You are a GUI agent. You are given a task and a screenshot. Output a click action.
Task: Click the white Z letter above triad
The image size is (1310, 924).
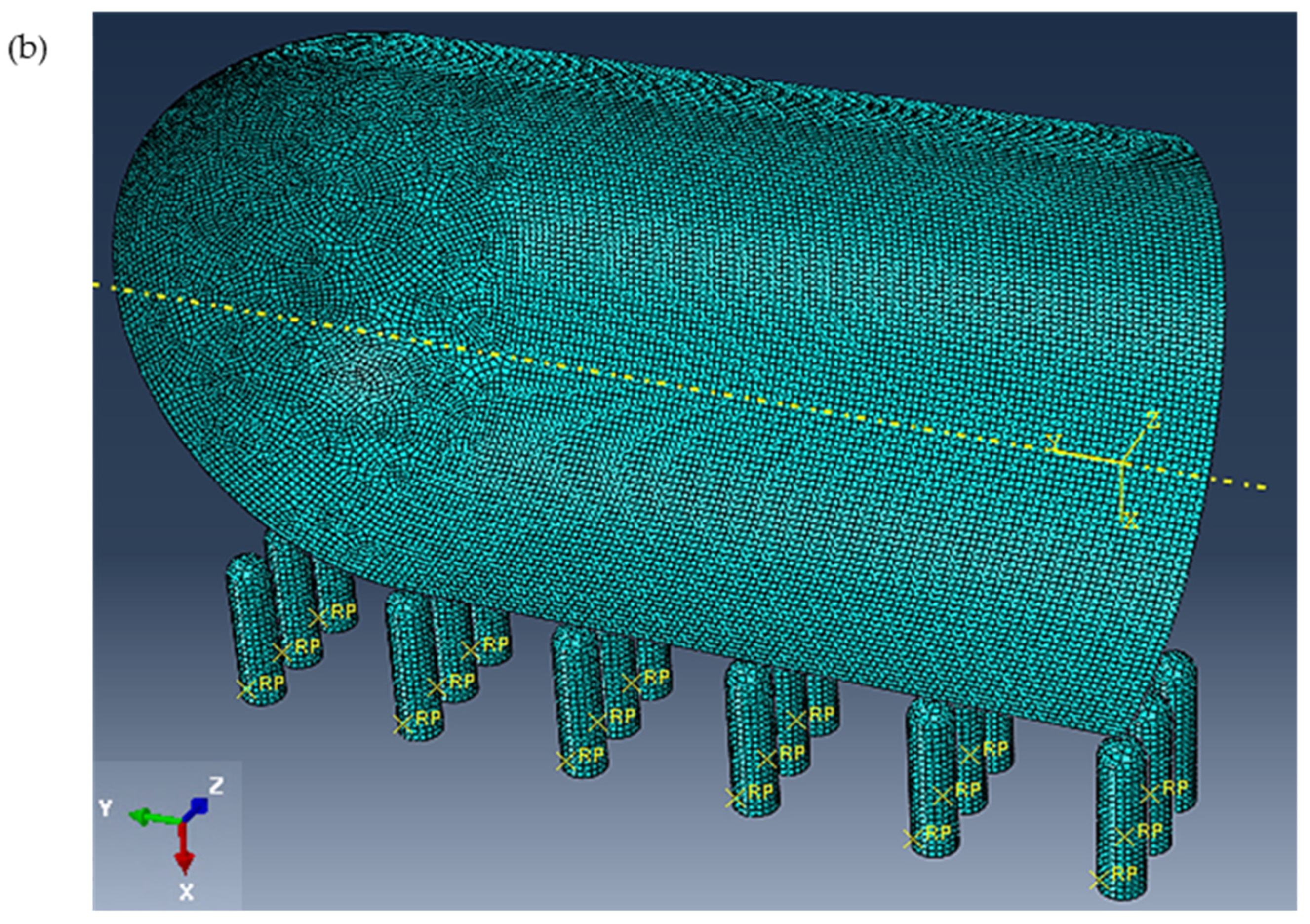point(216,786)
